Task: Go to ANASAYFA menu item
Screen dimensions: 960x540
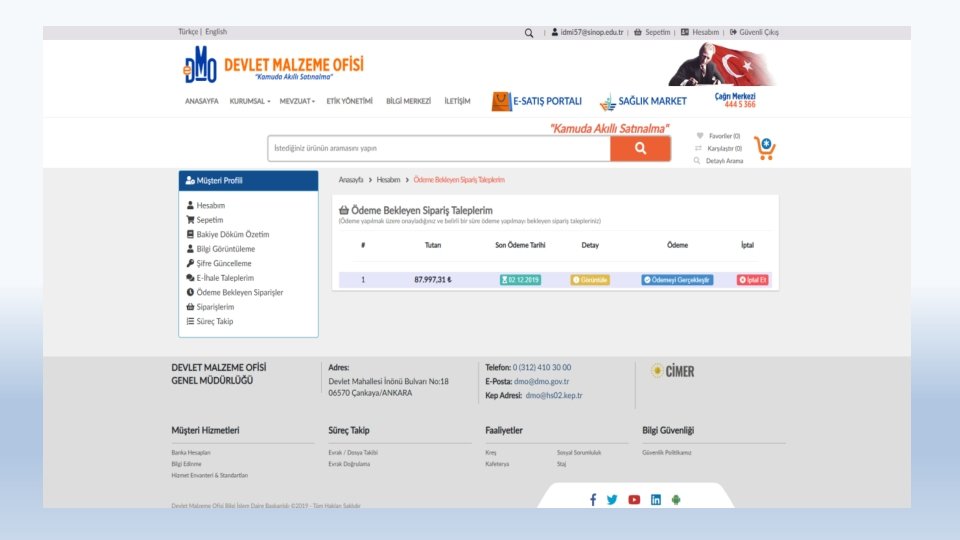Action: coord(201,101)
